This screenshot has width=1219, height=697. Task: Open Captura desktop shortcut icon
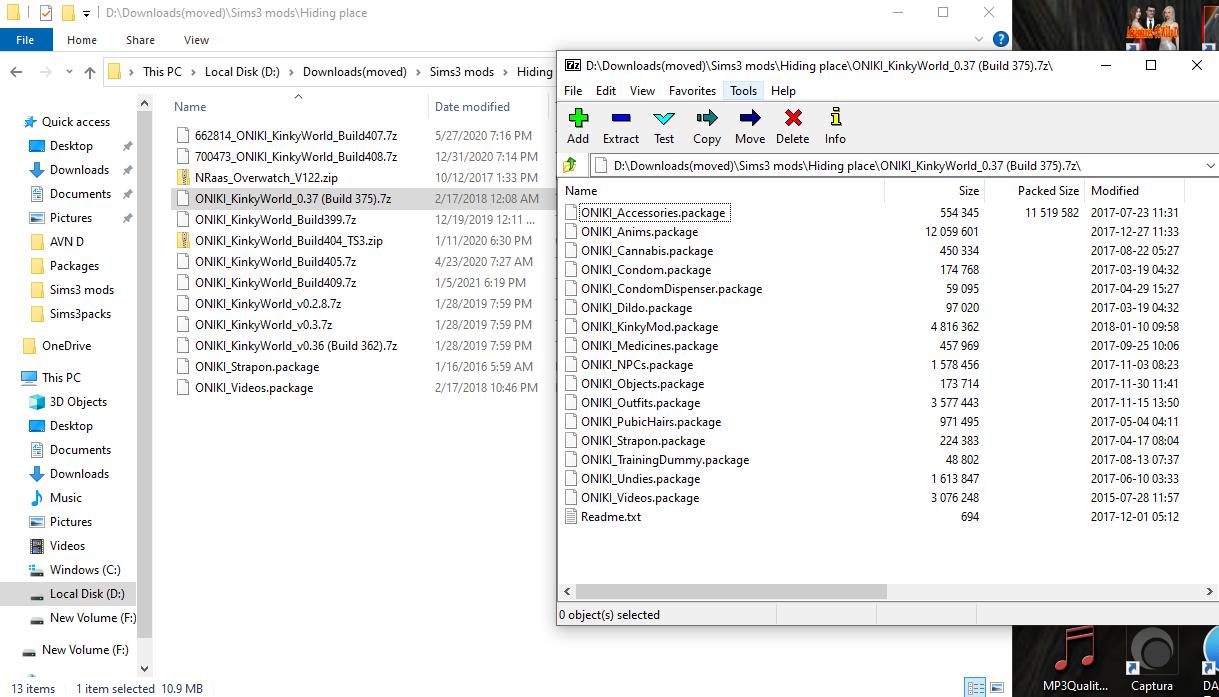[1152, 658]
